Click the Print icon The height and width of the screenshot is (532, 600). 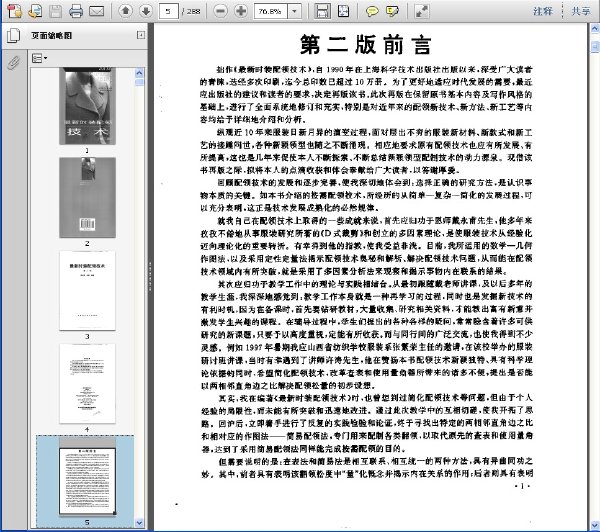(x=76, y=11)
